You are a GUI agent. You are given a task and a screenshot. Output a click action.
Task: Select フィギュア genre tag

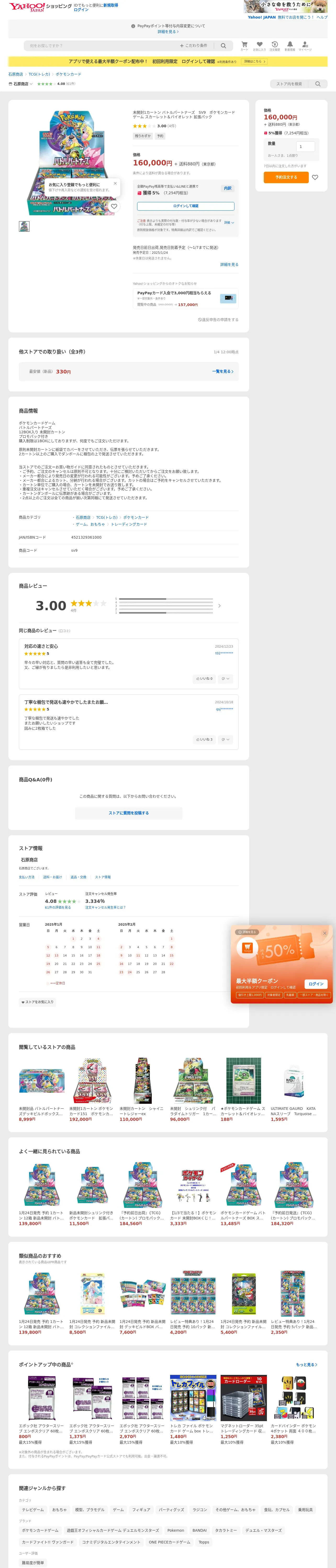pyautogui.click(x=142, y=1509)
